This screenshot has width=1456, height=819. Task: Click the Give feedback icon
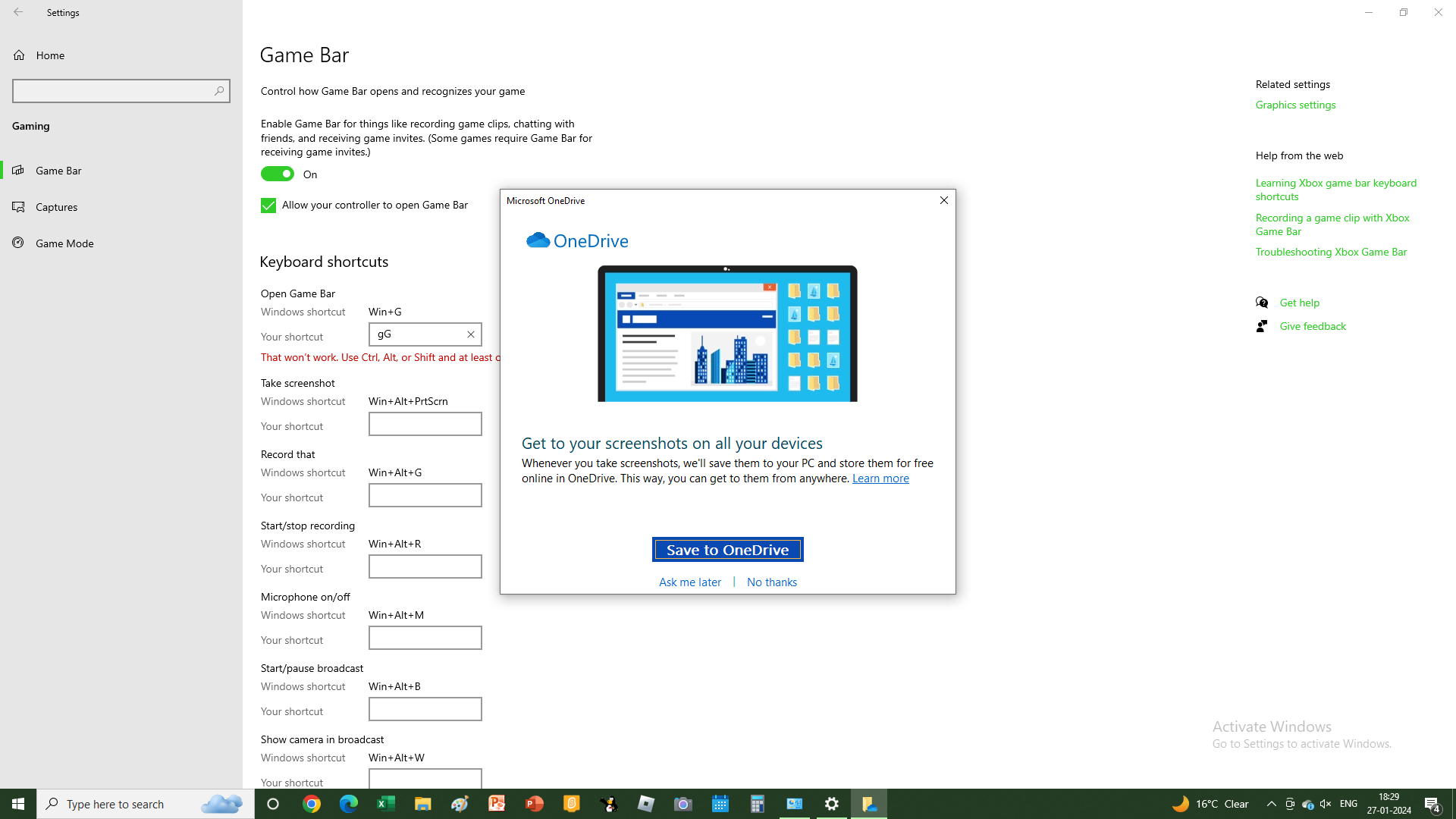(x=1261, y=326)
